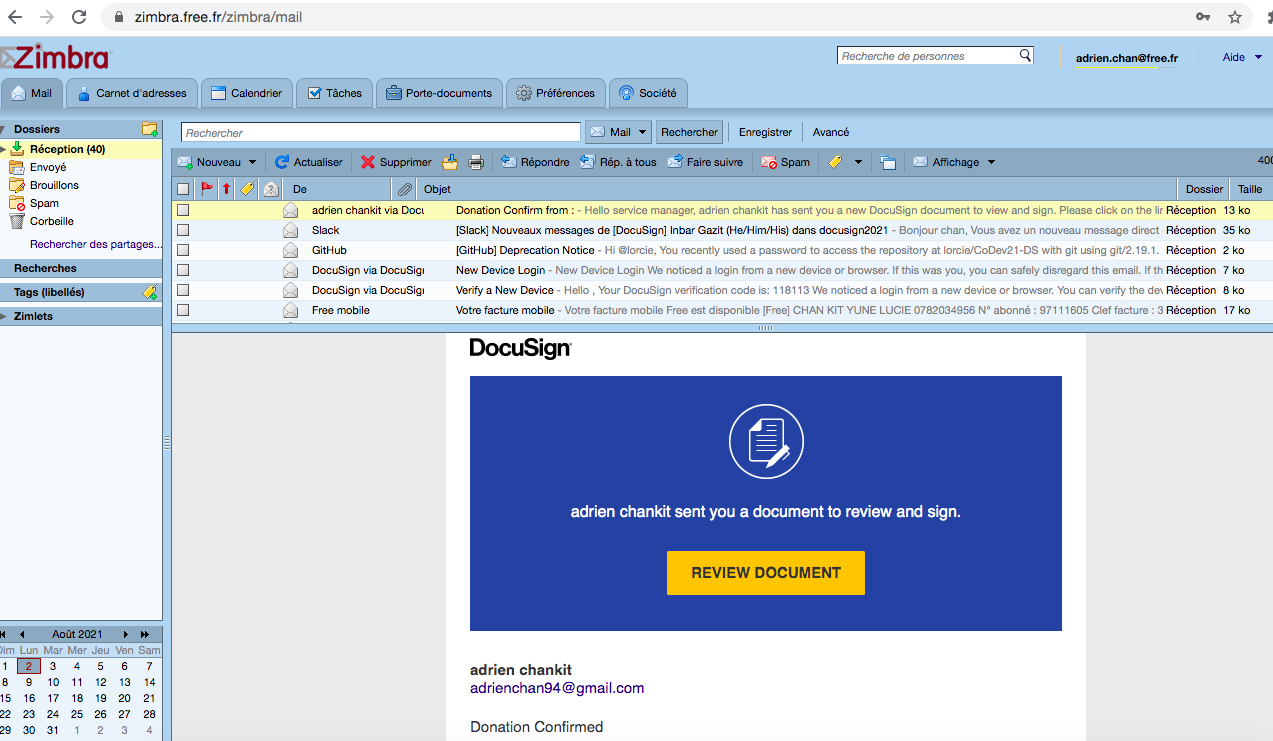
Task: Click the search magnifier in people search
Action: (x=1025, y=56)
